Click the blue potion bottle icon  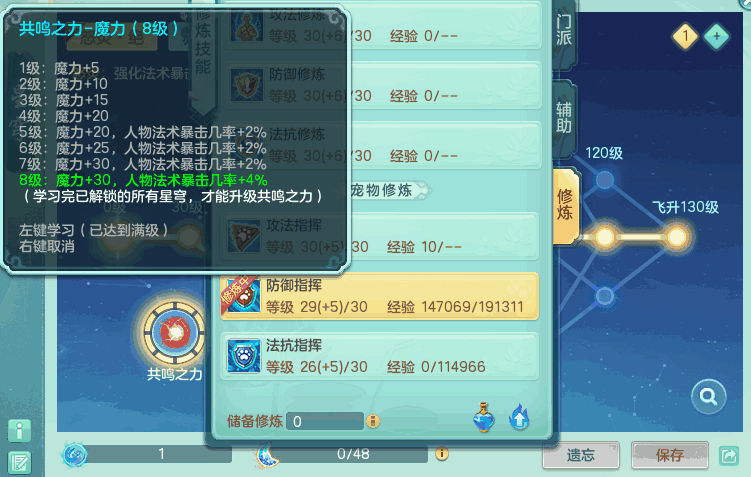click(x=483, y=418)
